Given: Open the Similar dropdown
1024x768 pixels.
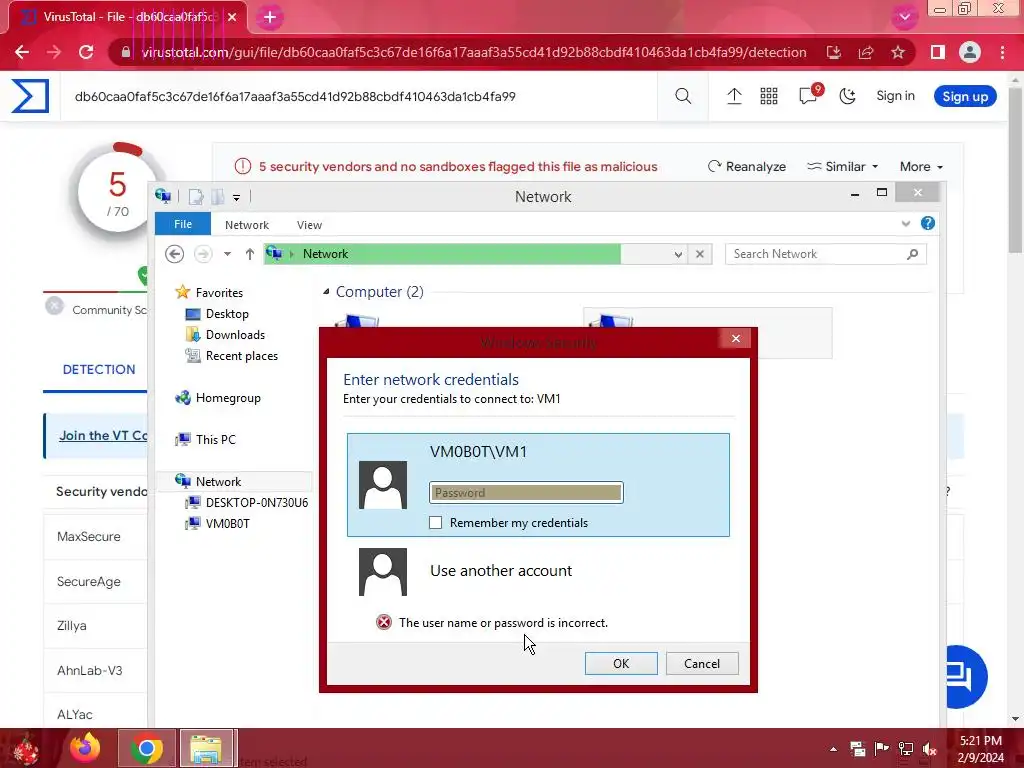Looking at the screenshot, I should tap(842, 167).
